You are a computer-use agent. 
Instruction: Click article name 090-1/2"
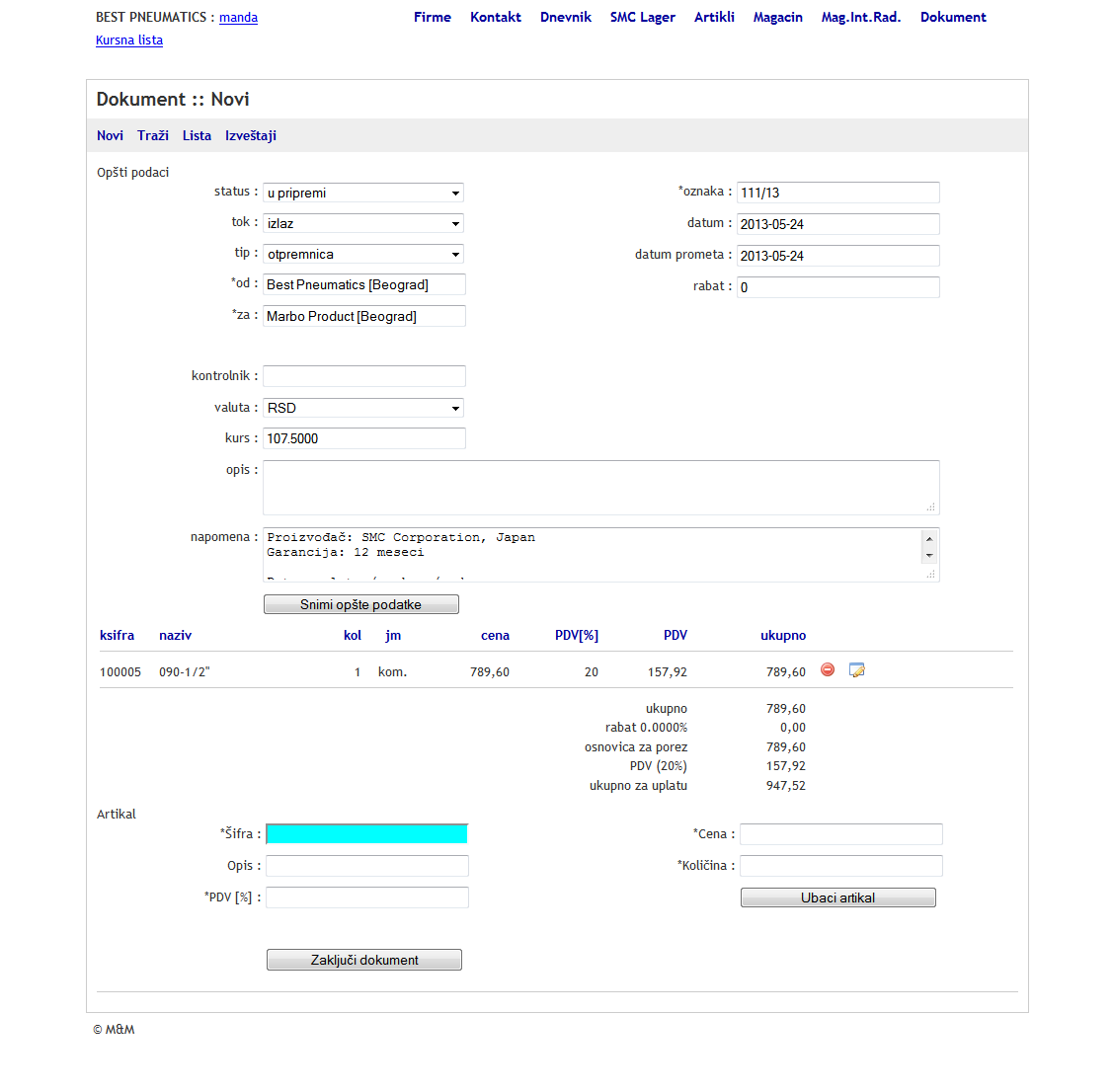(185, 672)
